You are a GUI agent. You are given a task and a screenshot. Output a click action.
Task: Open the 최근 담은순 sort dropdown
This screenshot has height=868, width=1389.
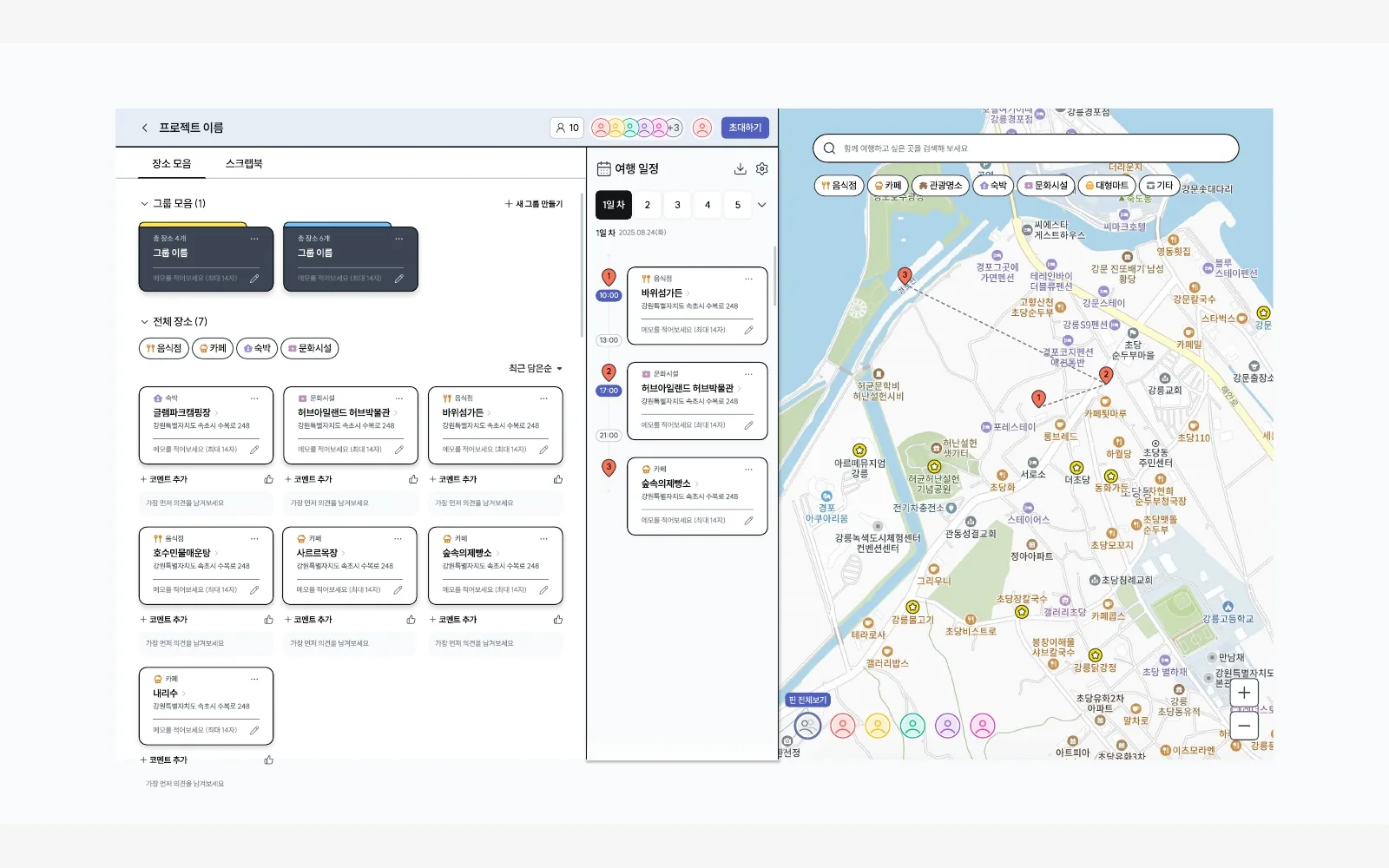click(x=536, y=368)
